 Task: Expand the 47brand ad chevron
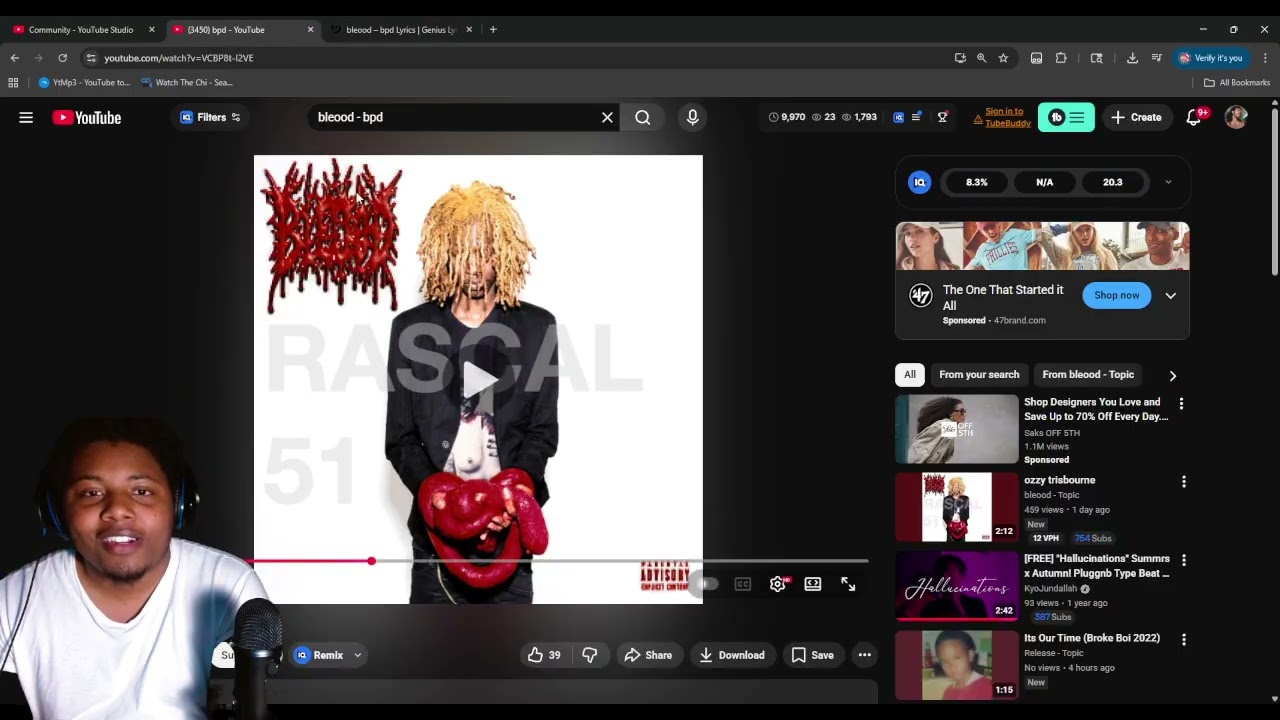[x=1170, y=296]
